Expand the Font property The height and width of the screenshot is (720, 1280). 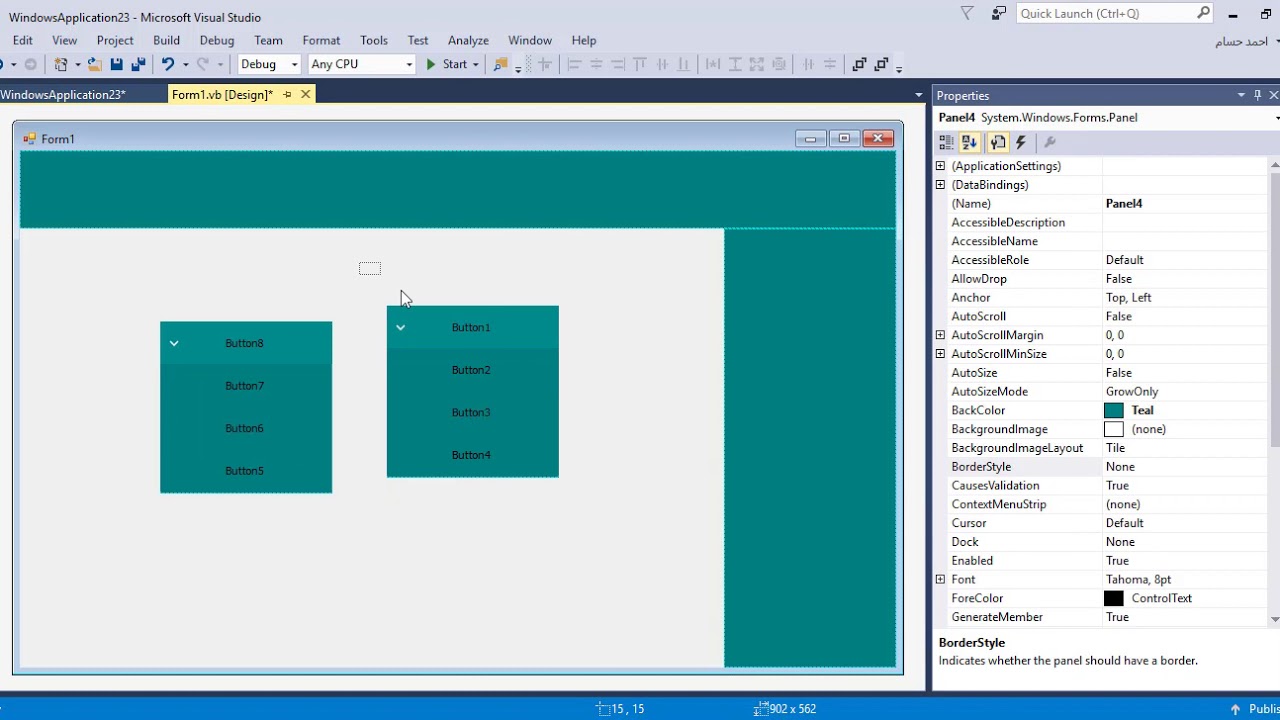pos(940,579)
